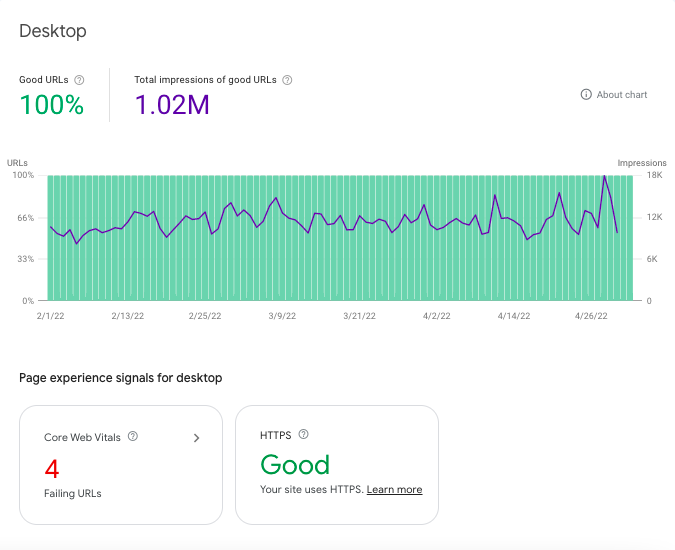The width and height of the screenshot is (675, 550).
Task: Click the Page experience signals for desktop heading
Action: click(121, 378)
